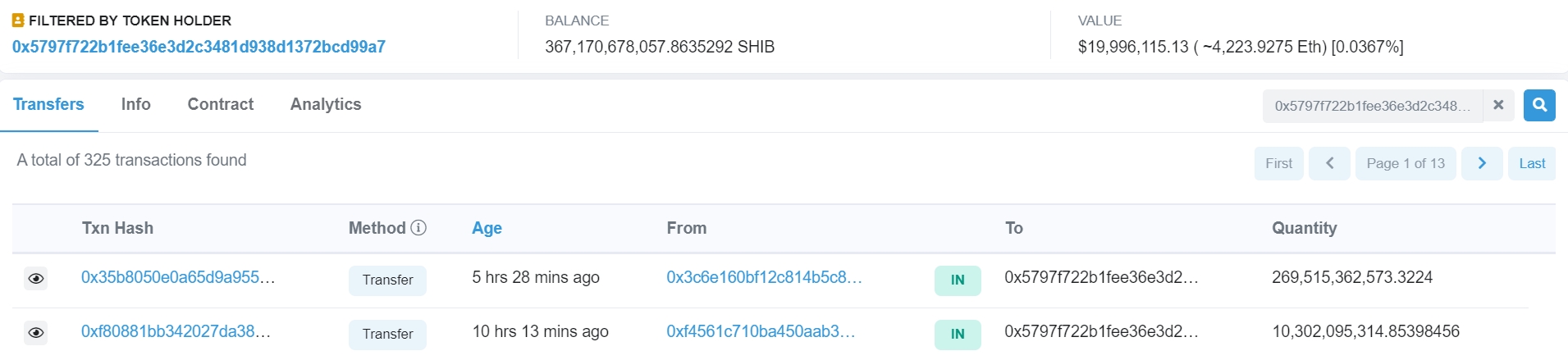Screen dimensions: 1568x360
Task: Sort by the Age column header
Action: (x=487, y=228)
